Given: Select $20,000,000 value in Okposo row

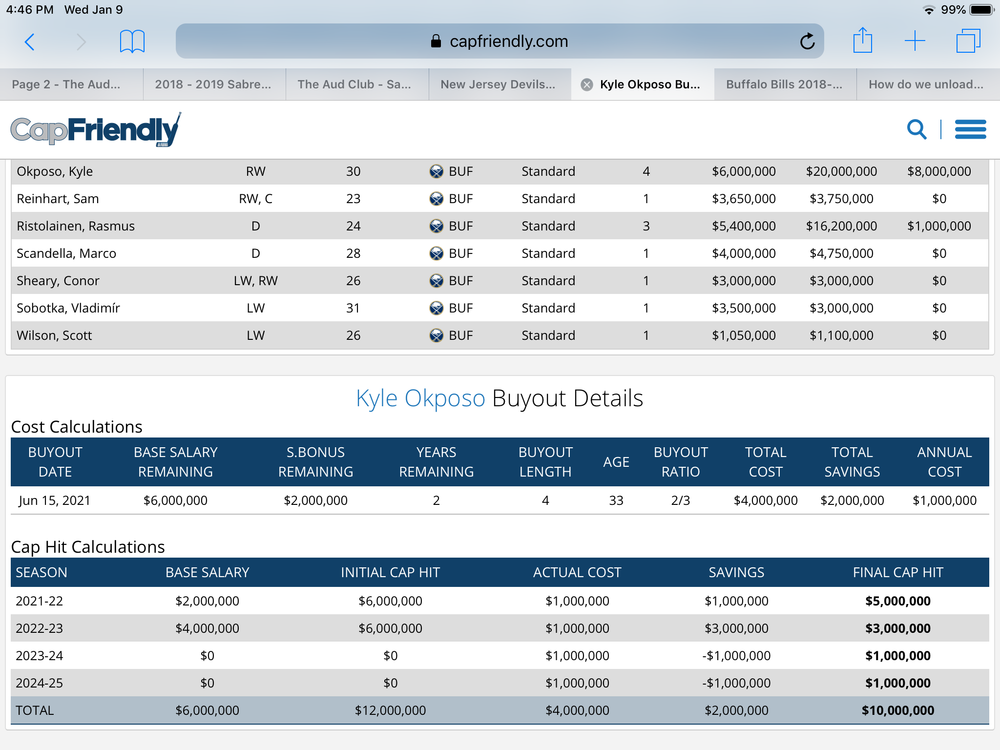Looking at the screenshot, I should coord(841,172).
